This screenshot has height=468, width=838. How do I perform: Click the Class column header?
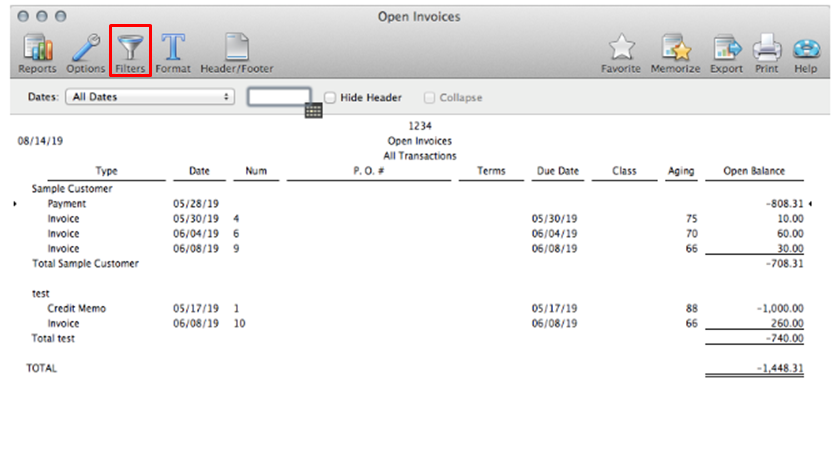(x=624, y=171)
